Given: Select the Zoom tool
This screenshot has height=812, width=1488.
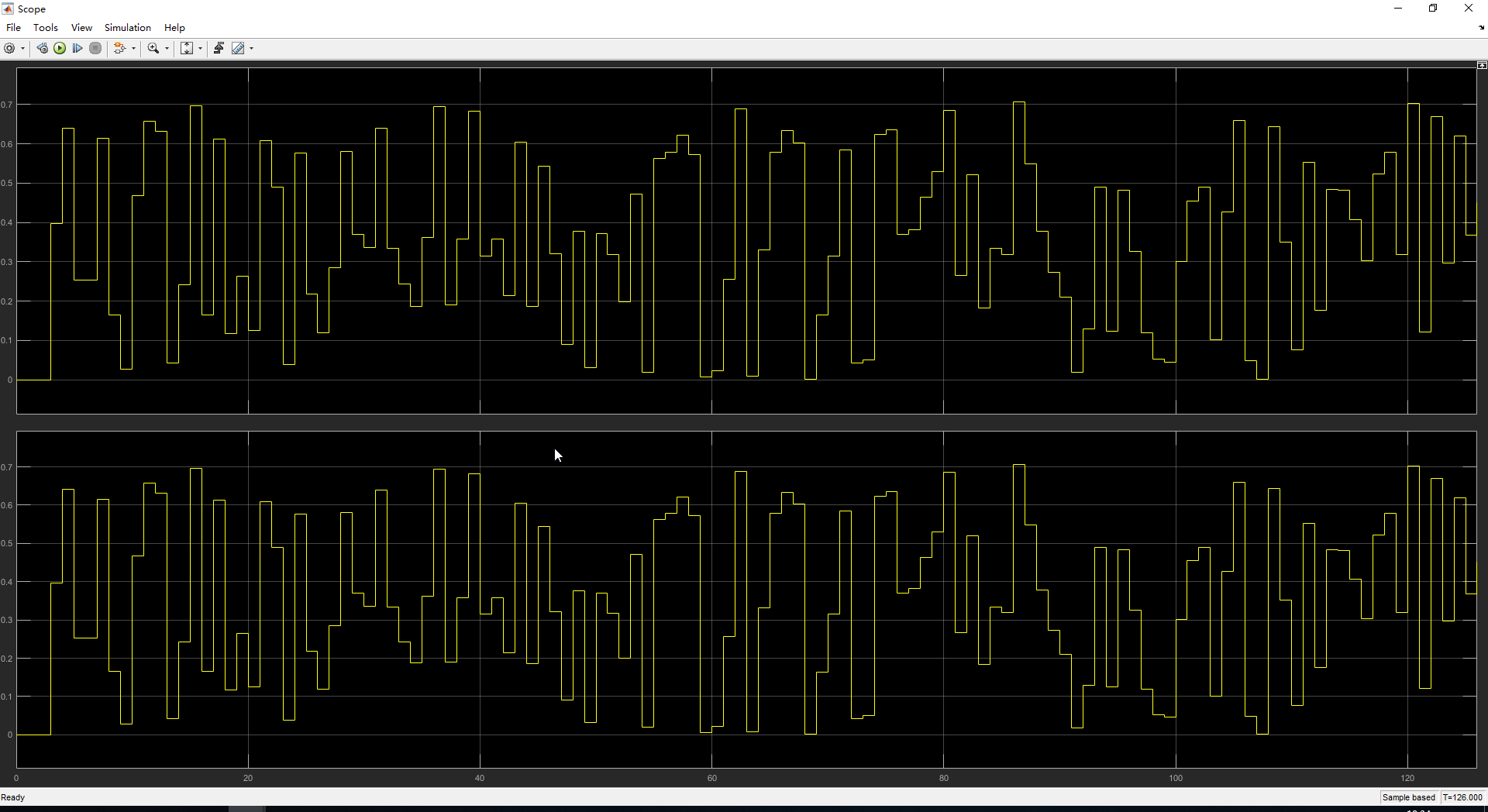Looking at the screenshot, I should [x=152, y=48].
